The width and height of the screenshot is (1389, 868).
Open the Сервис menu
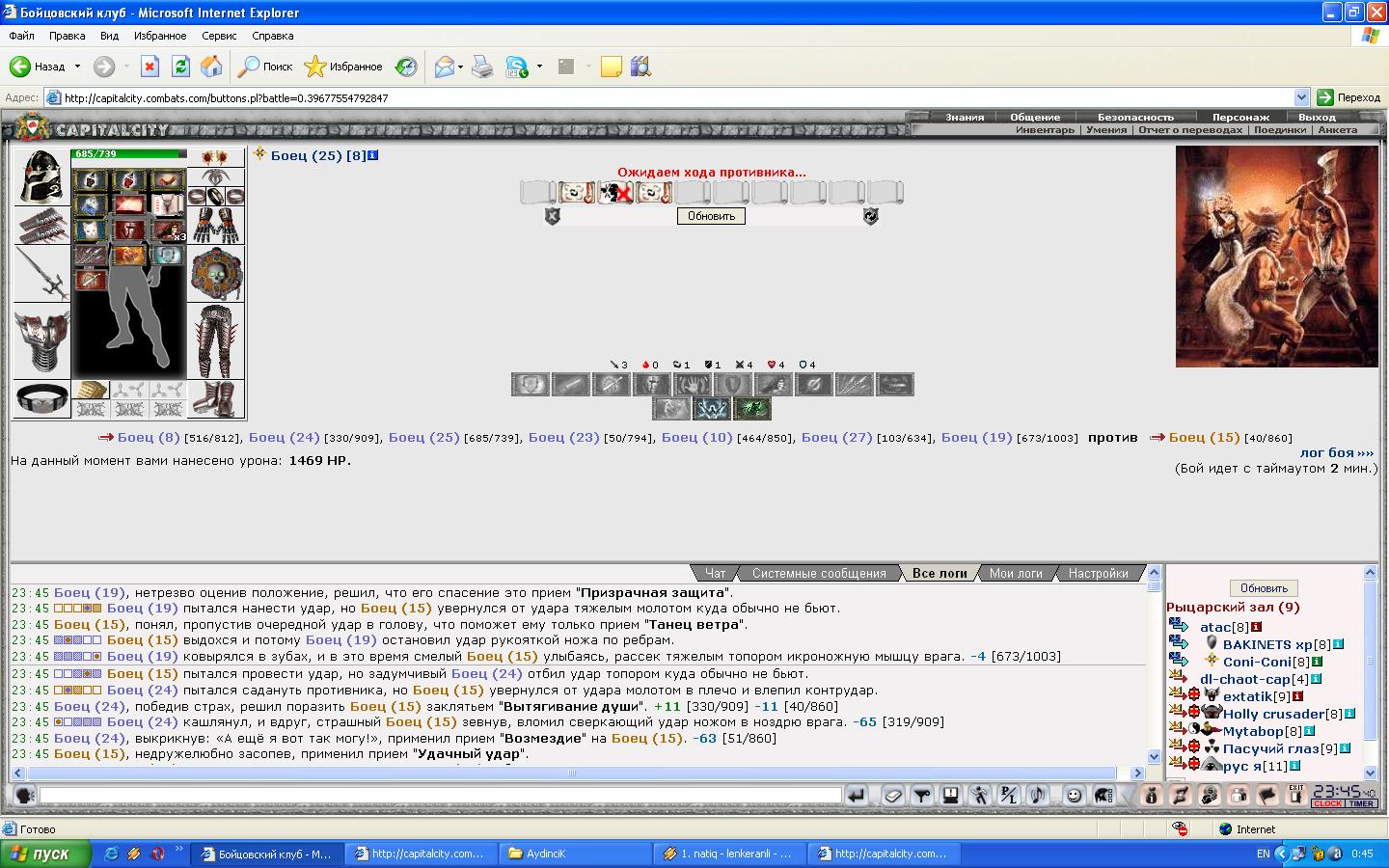click(x=219, y=36)
